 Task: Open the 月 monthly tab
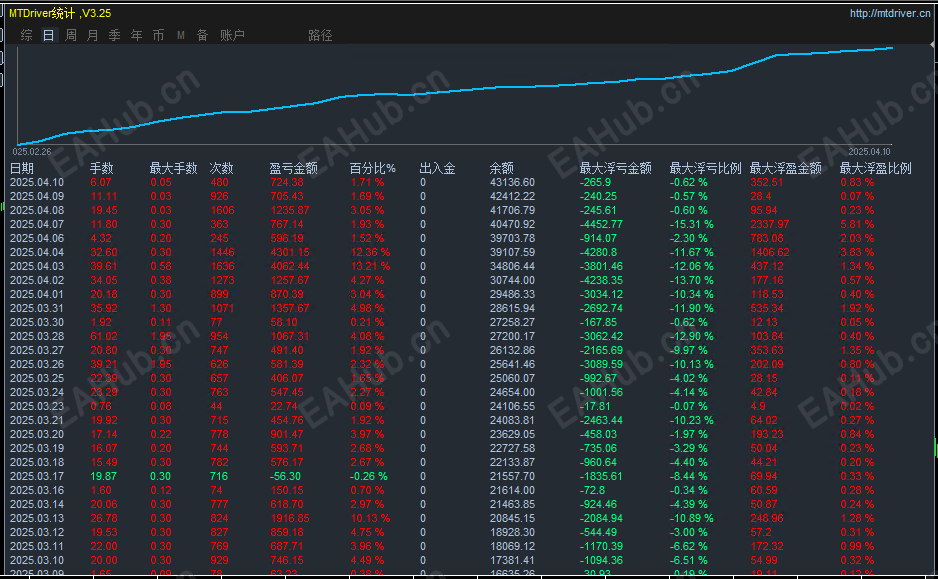[x=93, y=35]
